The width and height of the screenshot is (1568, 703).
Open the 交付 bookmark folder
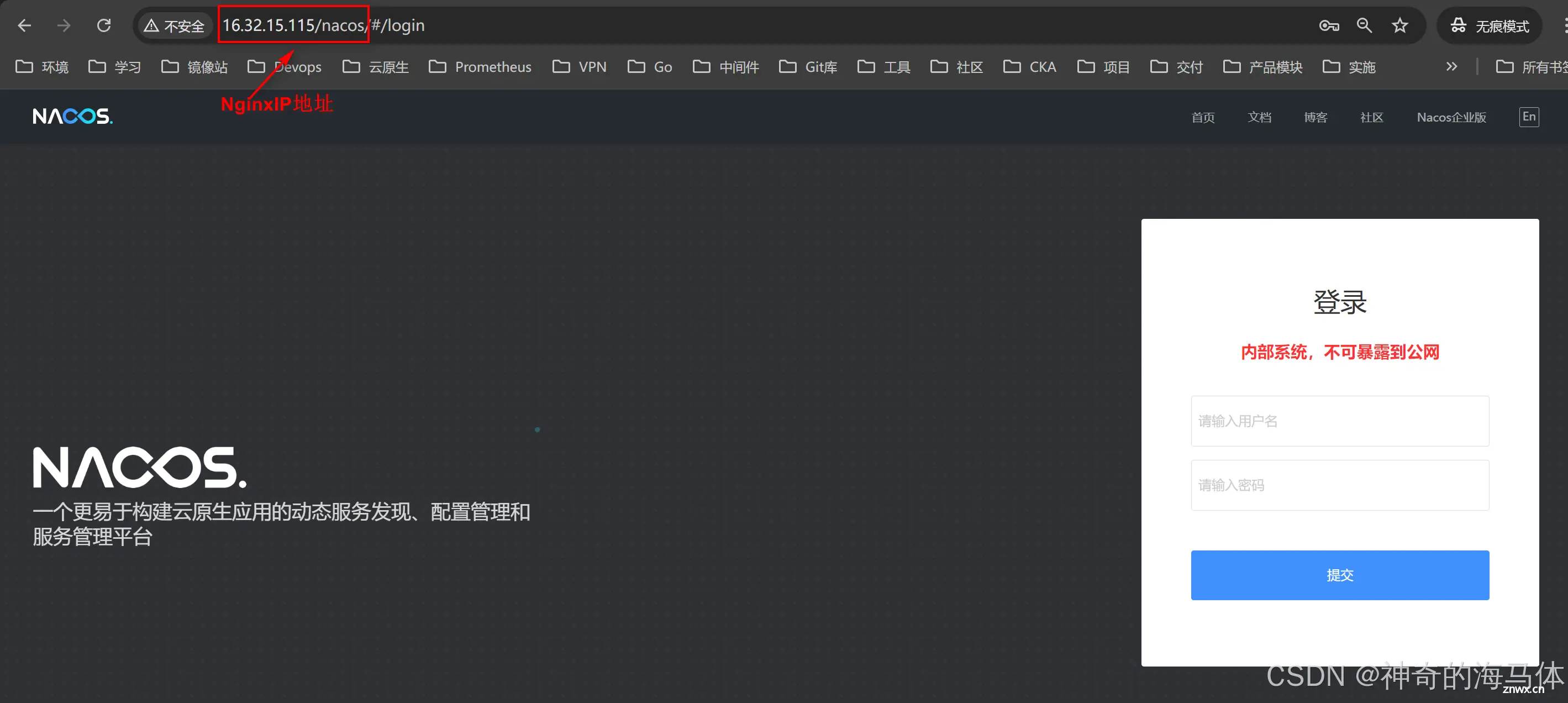[x=1176, y=66]
